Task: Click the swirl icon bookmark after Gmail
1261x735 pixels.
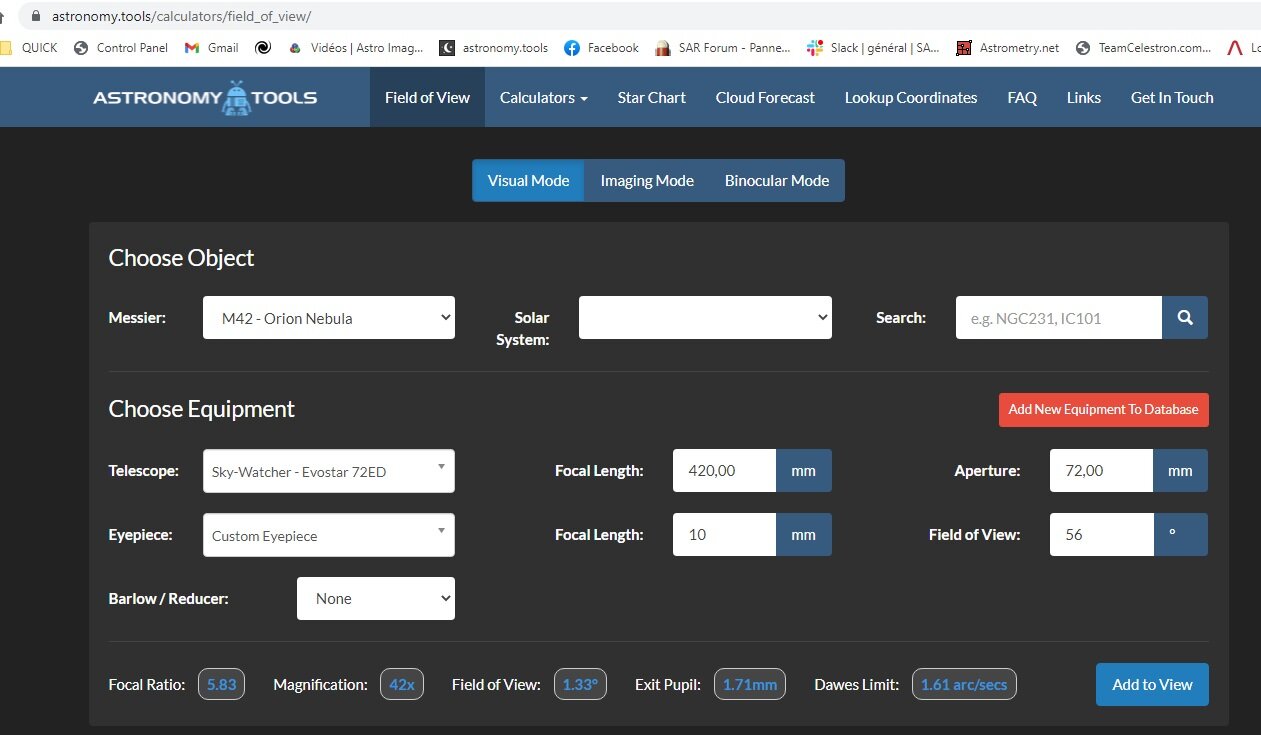Action: [263, 47]
